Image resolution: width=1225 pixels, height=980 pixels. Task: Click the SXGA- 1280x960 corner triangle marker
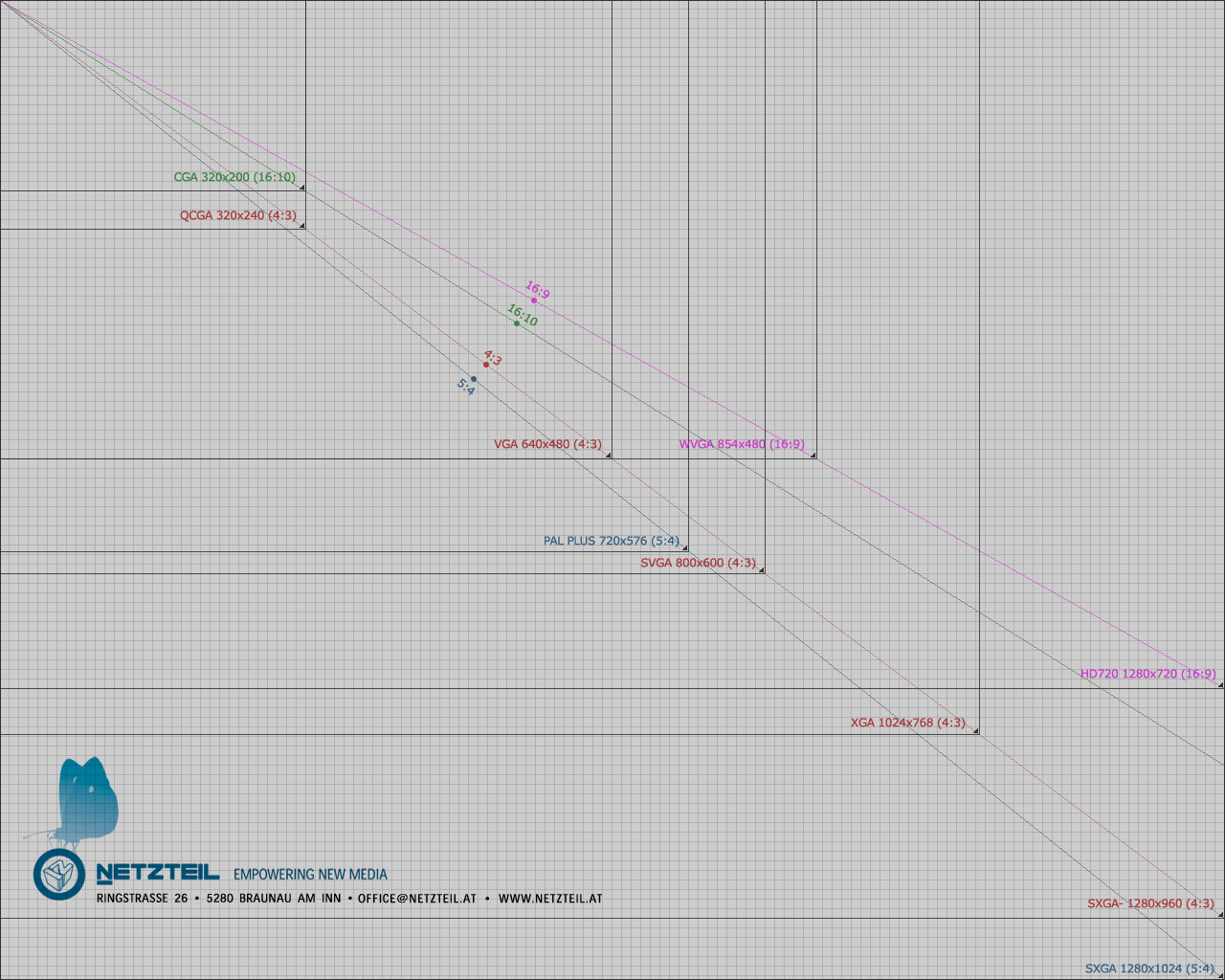(1221, 915)
